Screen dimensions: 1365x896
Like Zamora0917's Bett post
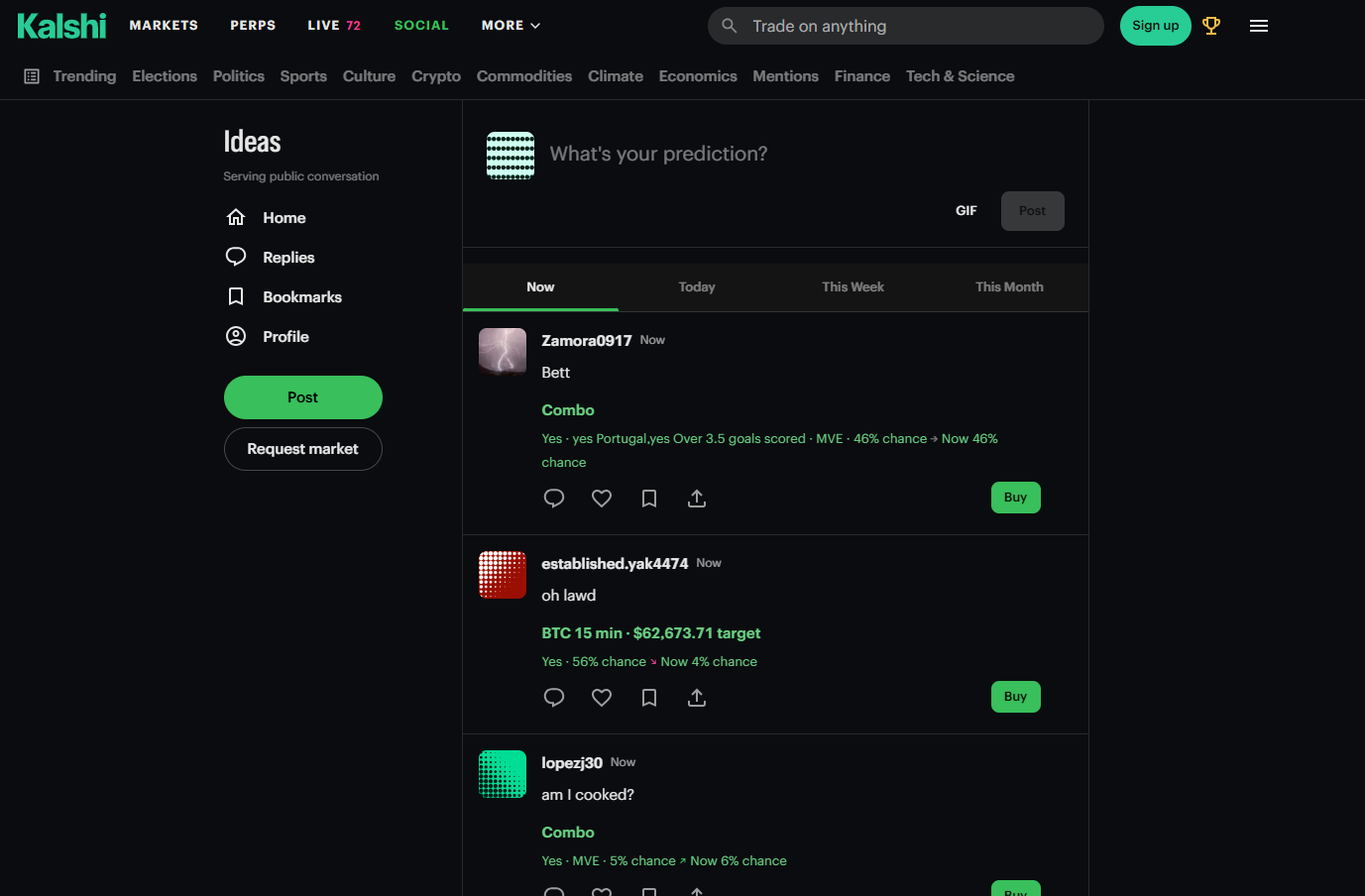pyautogui.click(x=602, y=498)
